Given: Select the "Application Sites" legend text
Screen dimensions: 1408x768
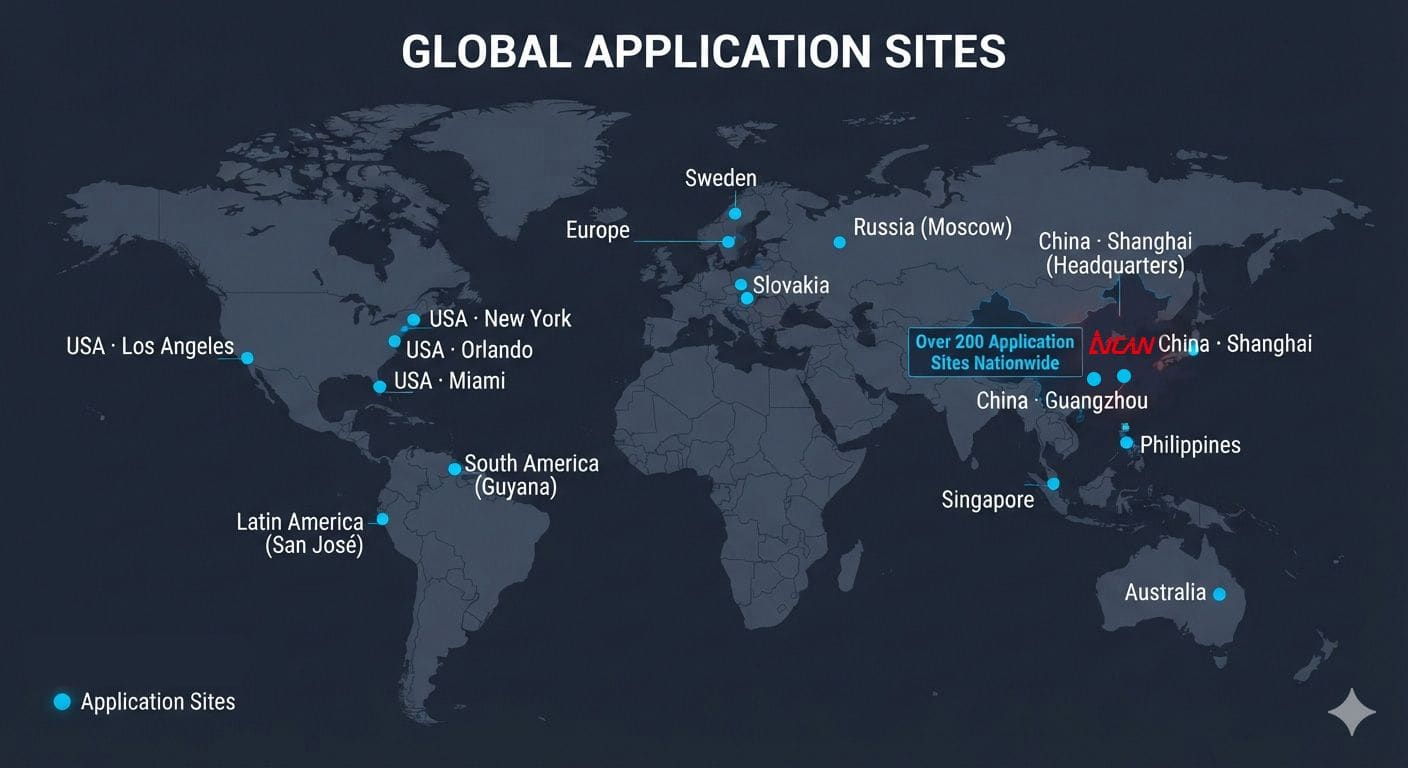Looking at the screenshot, I should 158,702.
